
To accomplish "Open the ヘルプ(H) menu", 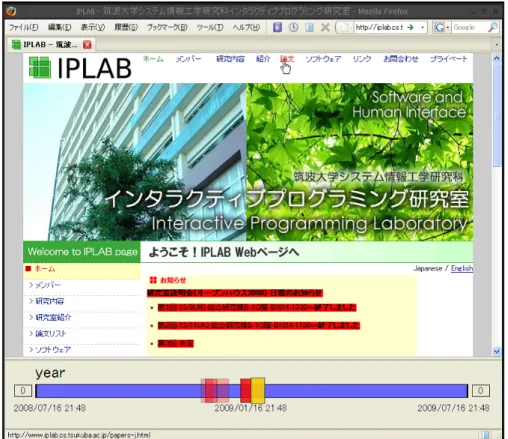I will click(246, 27).
